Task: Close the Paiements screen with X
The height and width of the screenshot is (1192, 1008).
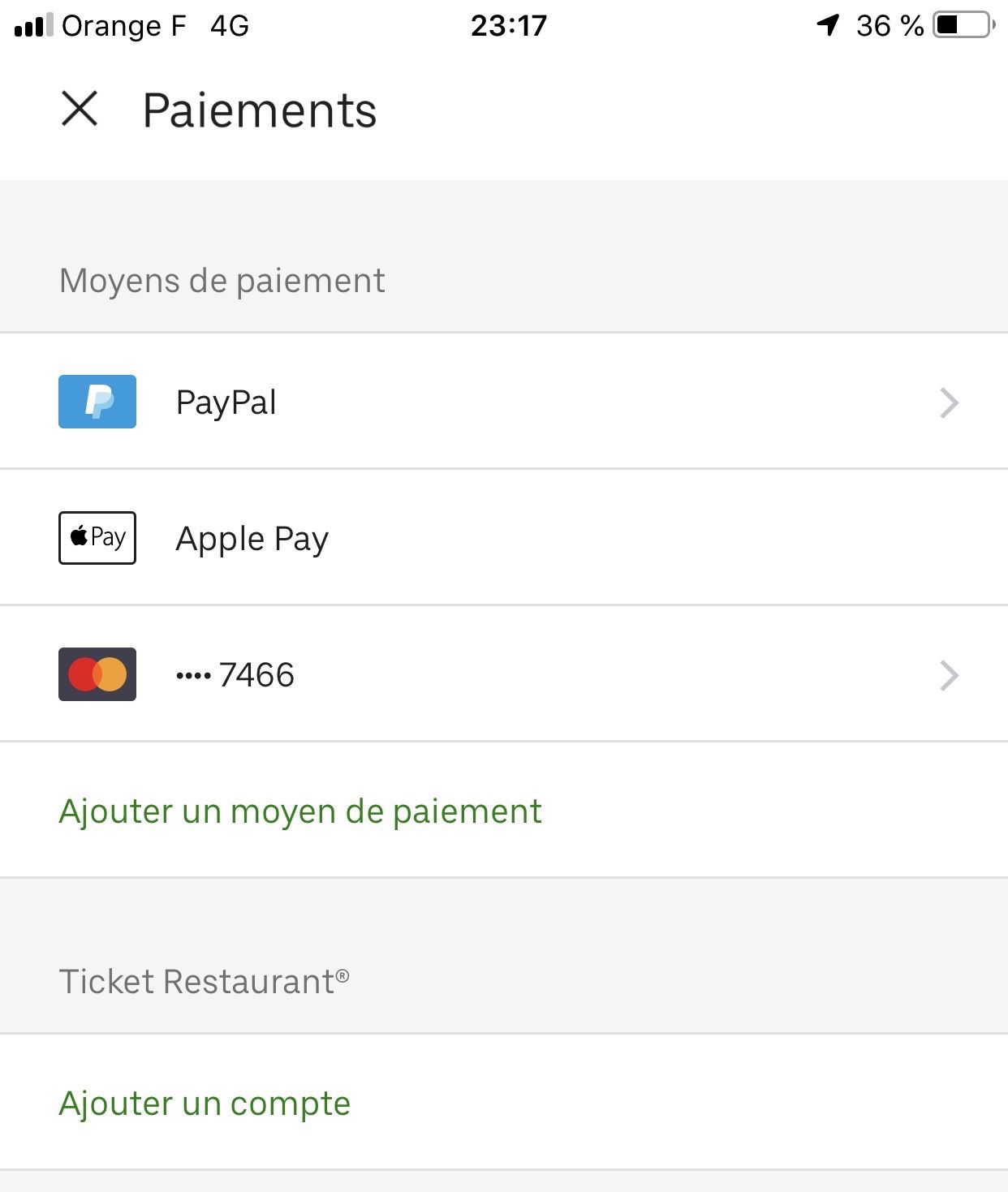Action: [80, 109]
